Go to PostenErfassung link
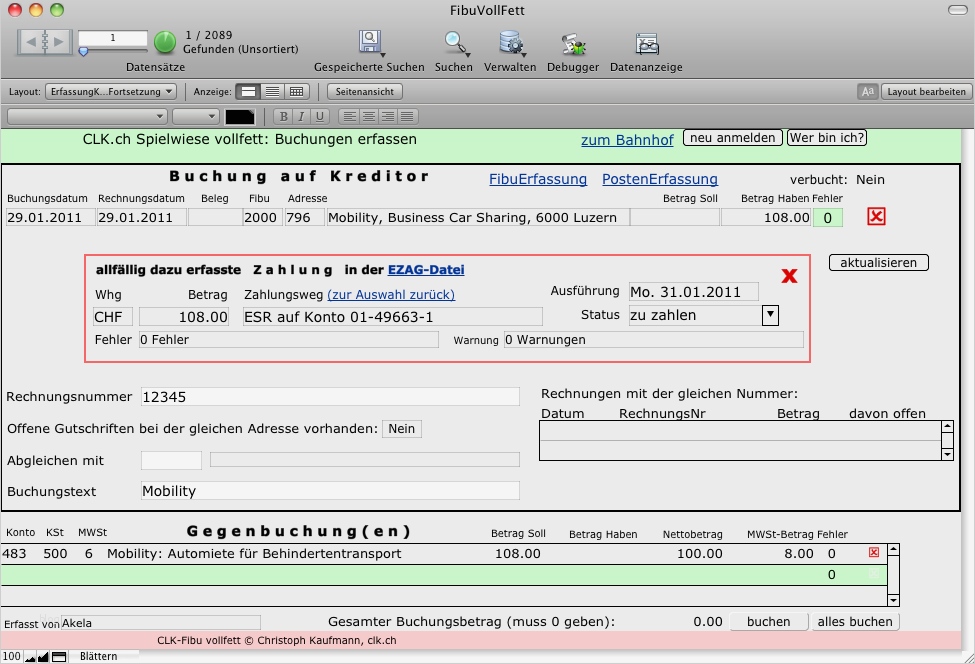The image size is (975, 664). click(x=659, y=179)
